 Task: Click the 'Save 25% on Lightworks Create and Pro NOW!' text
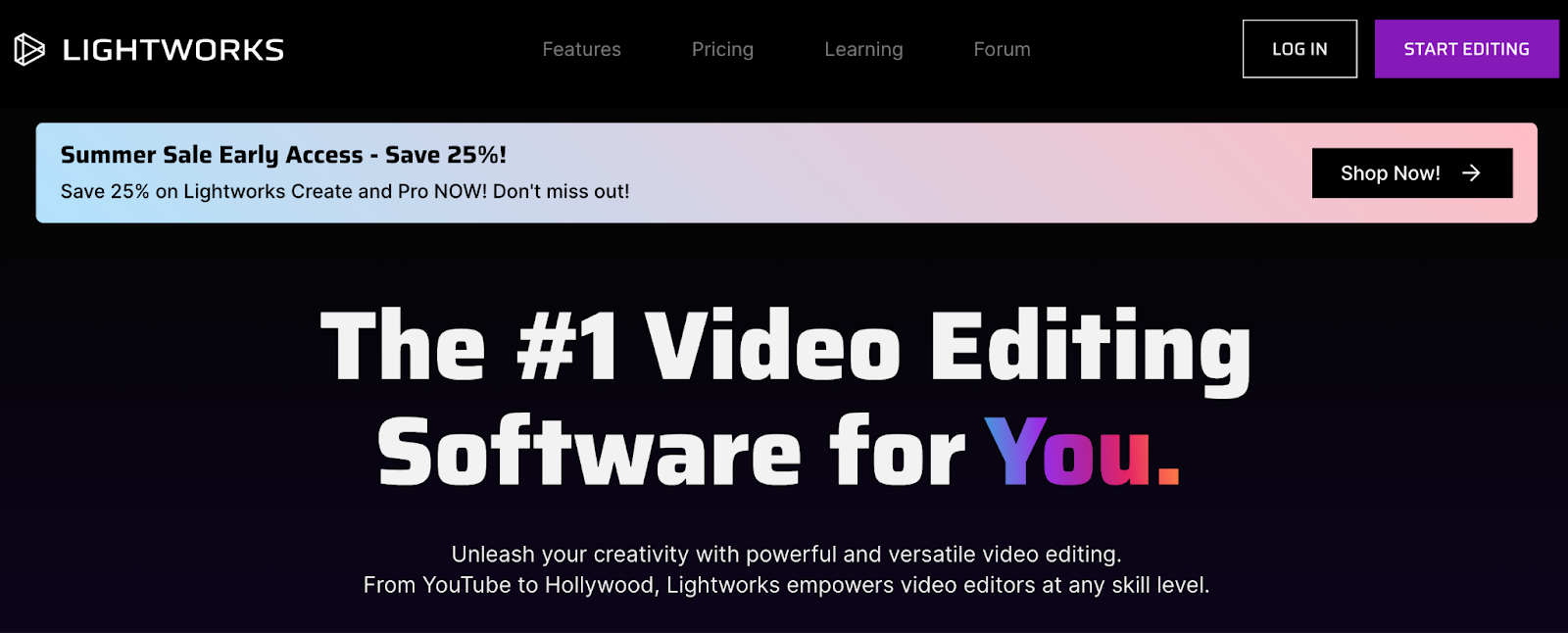click(274, 192)
